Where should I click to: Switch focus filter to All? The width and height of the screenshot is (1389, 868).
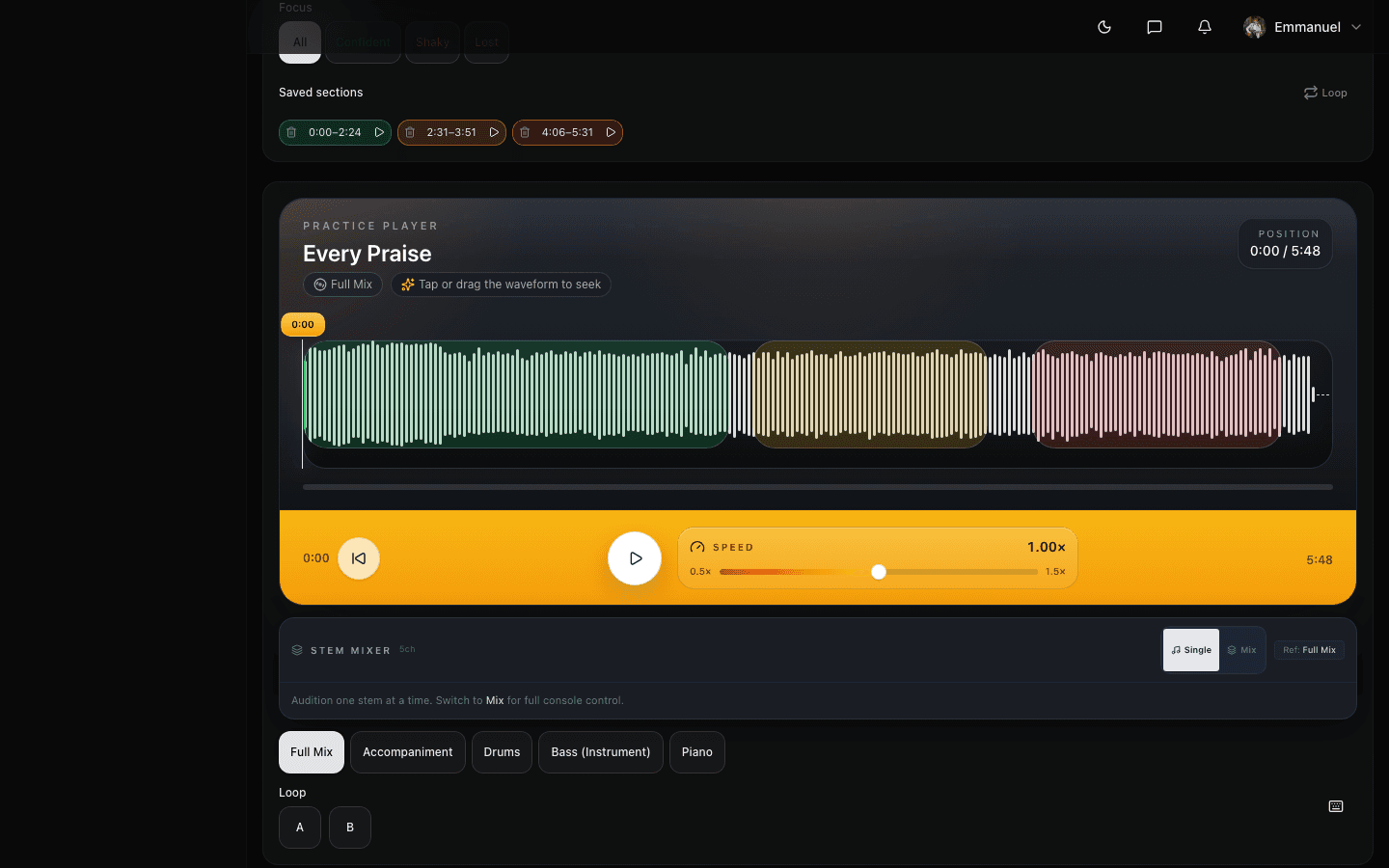point(299,41)
